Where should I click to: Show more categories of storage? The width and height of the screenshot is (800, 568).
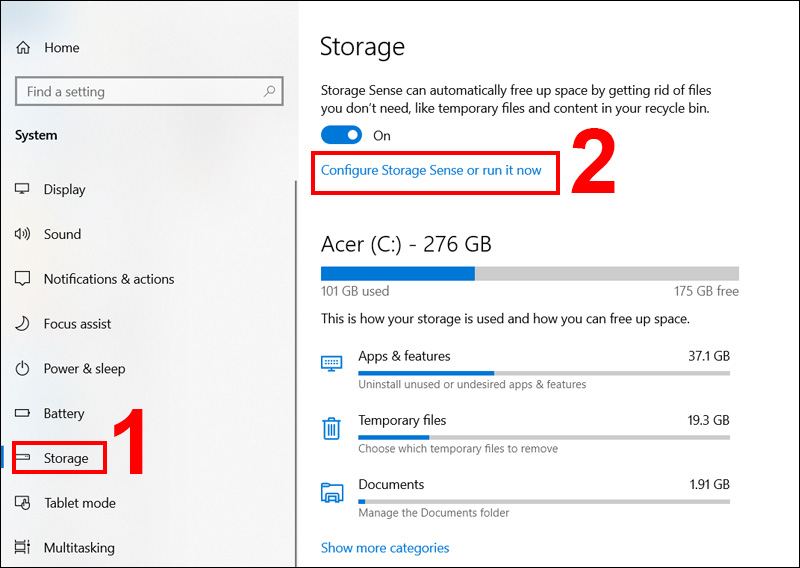point(385,548)
